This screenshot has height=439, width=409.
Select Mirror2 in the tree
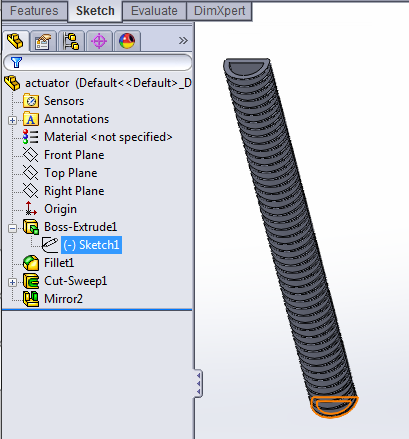point(63,299)
